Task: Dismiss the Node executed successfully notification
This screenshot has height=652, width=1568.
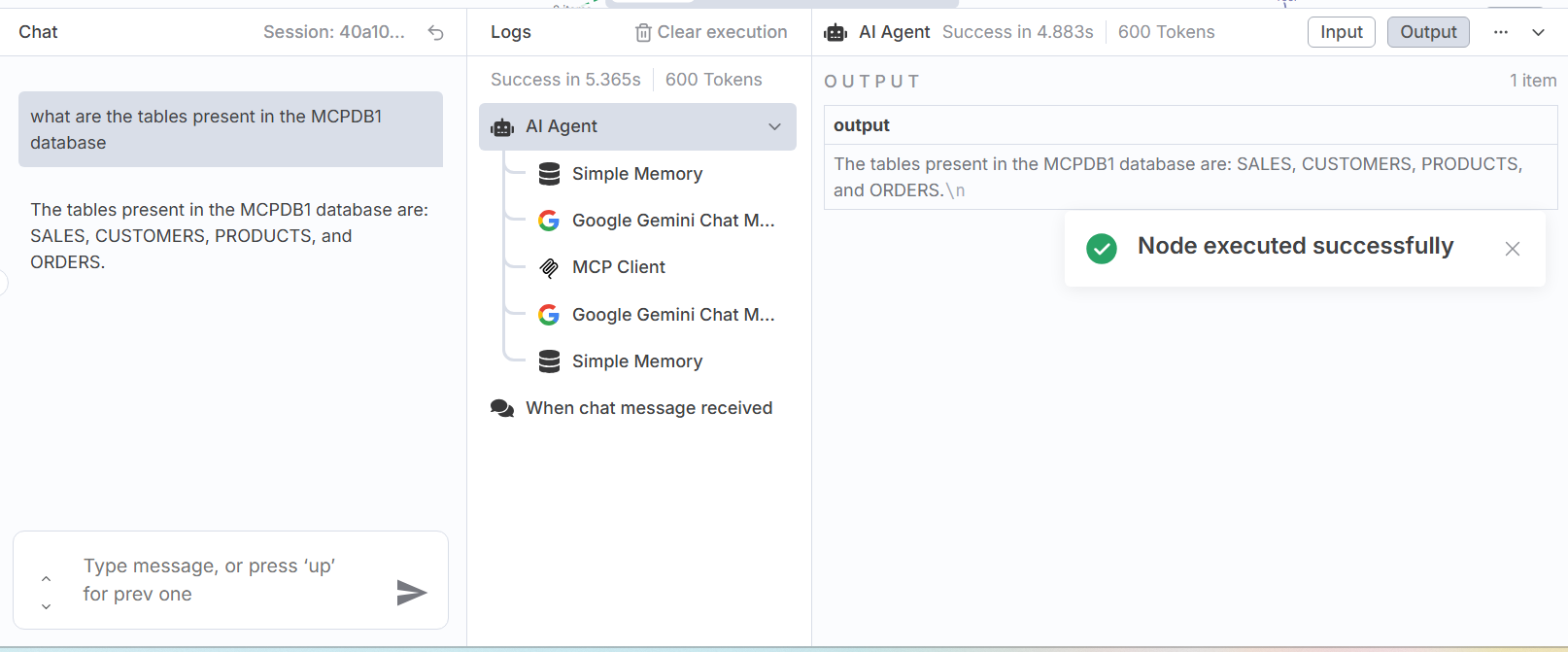Action: tap(1512, 249)
